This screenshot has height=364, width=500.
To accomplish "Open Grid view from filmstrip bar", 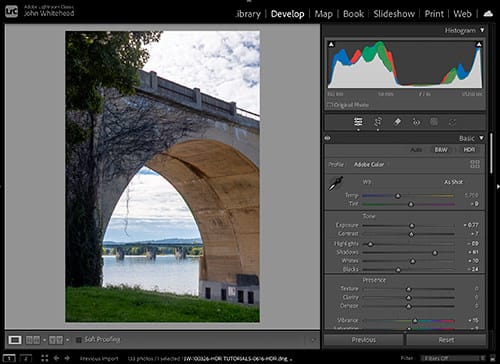I will pos(44,358).
